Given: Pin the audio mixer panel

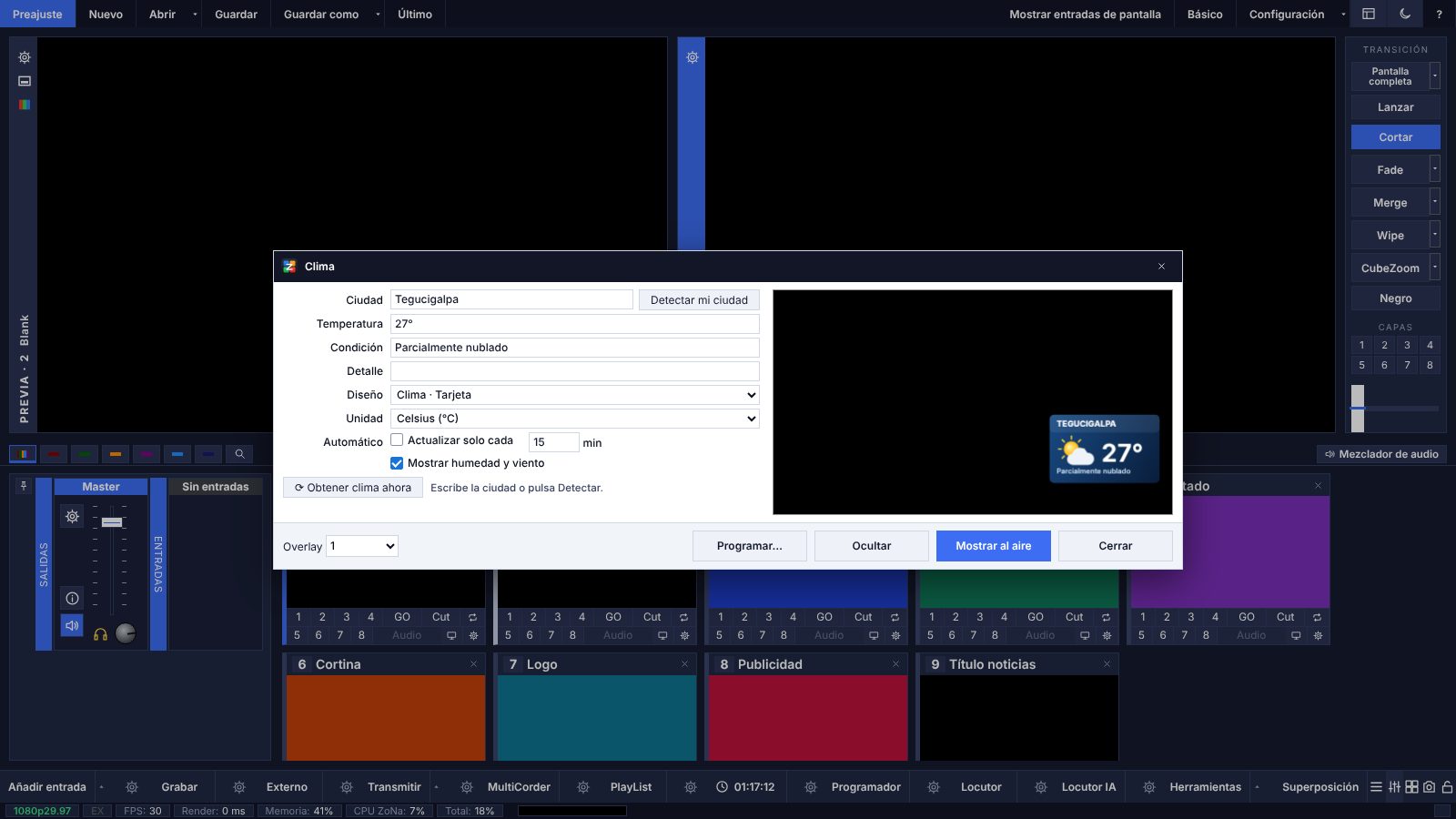Looking at the screenshot, I should (24, 486).
